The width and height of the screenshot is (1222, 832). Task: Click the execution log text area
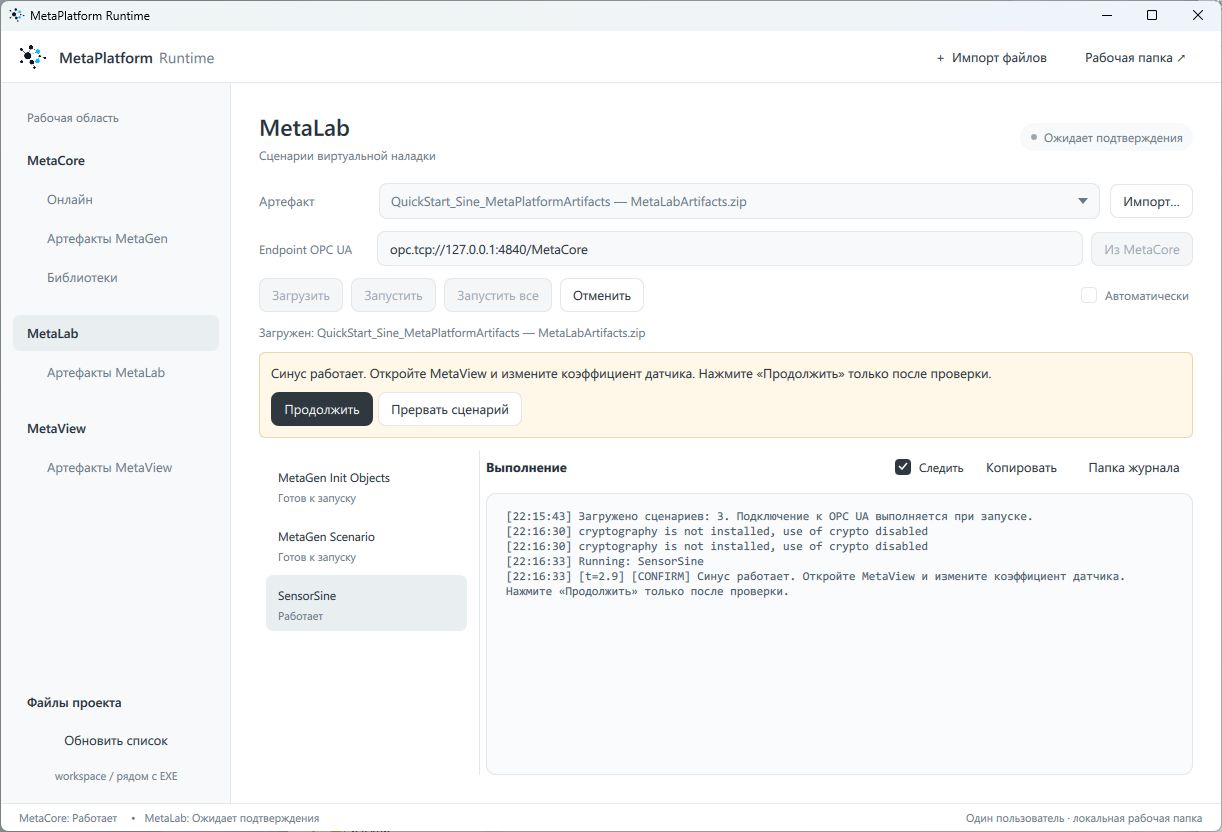839,634
